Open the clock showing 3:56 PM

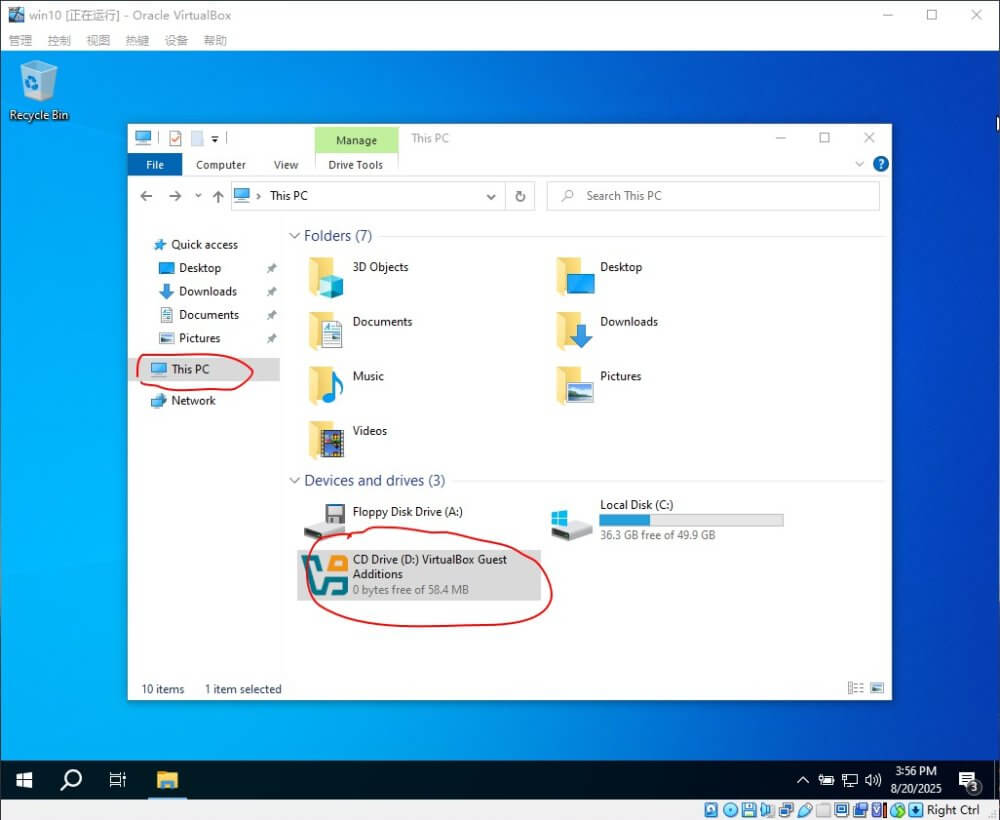pos(916,779)
